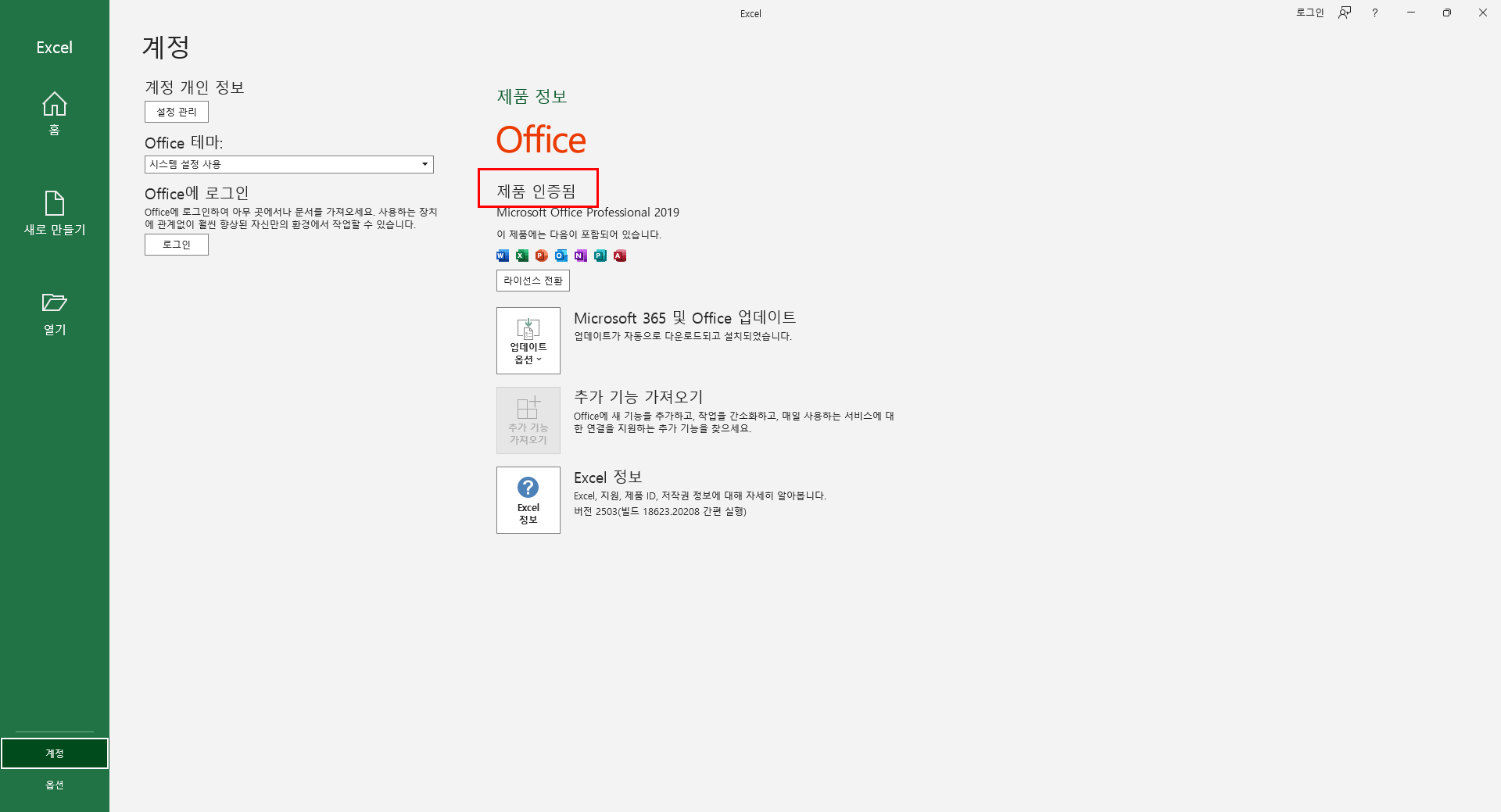The height and width of the screenshot is (812, 1501).
Task: Close the Excel window
Action: point(1483,13)
